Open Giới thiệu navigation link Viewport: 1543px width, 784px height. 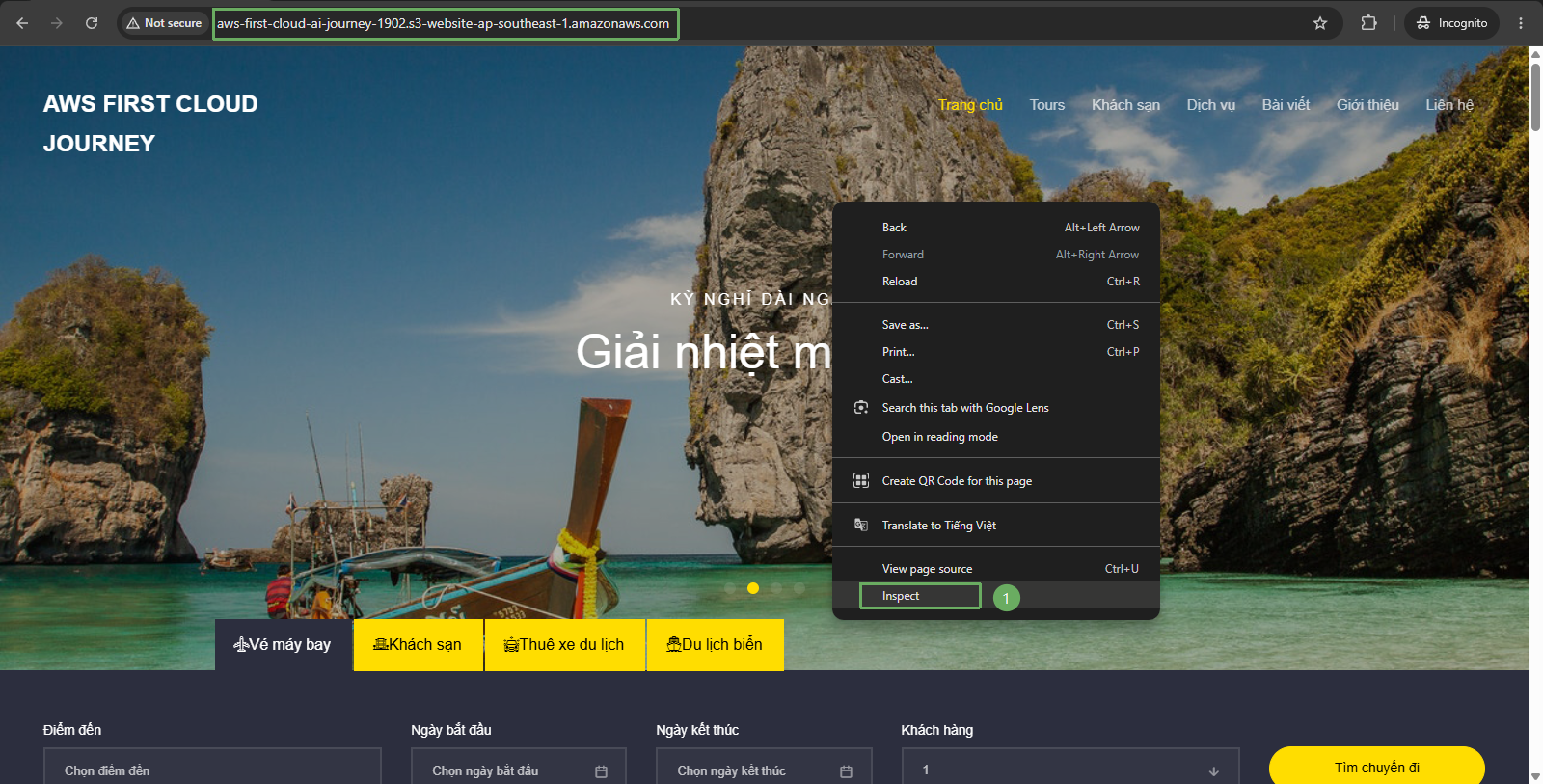(1367, 104)
